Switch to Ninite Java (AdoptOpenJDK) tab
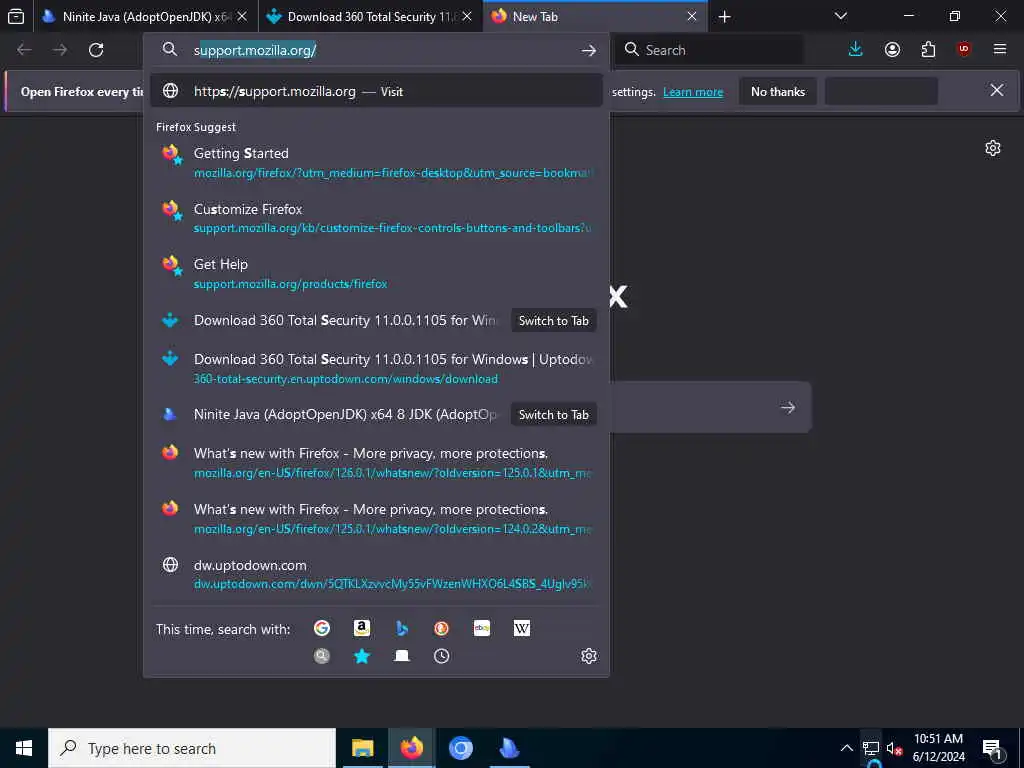 click(146, 16)
